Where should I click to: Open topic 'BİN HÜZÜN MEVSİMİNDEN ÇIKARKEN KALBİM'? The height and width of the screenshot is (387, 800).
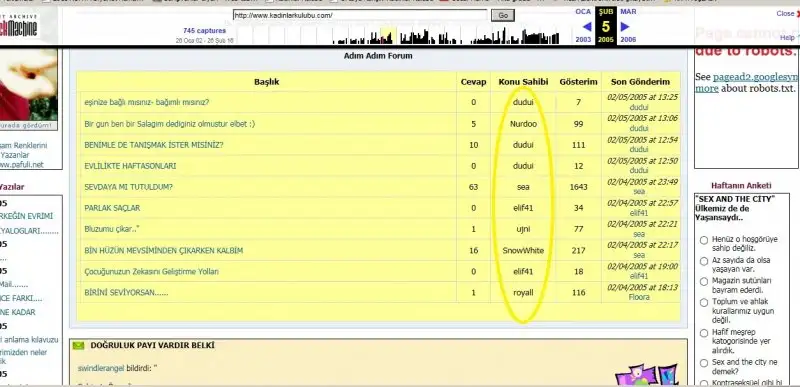coord(163,251)
